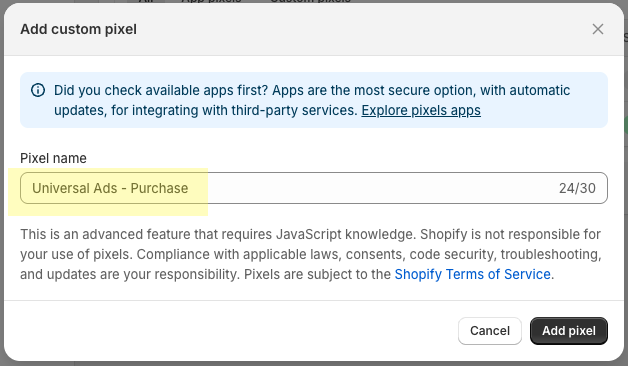Click the Pixel name field label
628x366 pixels.
pos(53,158)
